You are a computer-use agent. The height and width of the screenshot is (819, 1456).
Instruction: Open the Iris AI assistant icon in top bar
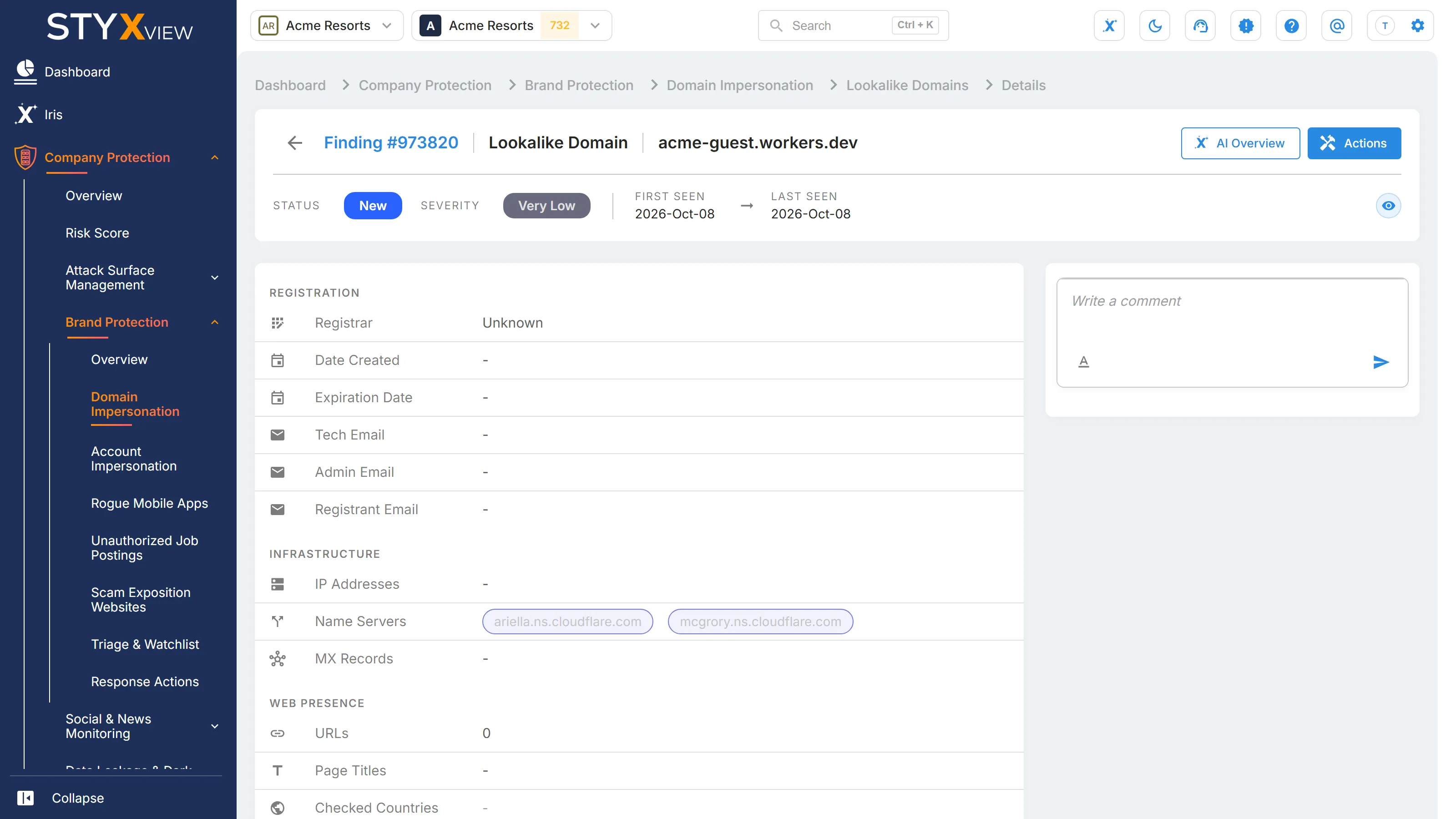pyautogui.click(x=1109, y=25)
